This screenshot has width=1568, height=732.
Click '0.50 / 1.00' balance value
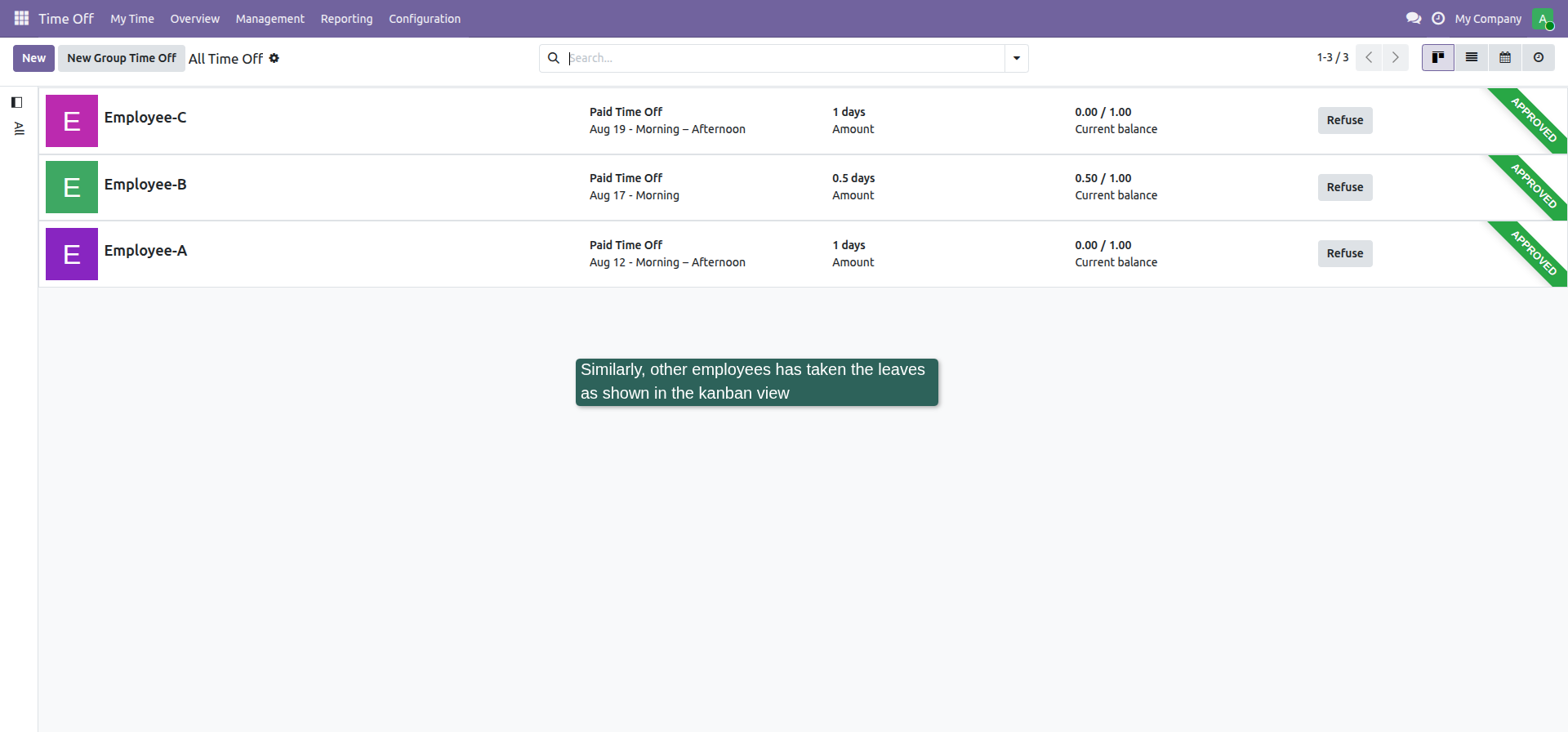[1103, 178]
